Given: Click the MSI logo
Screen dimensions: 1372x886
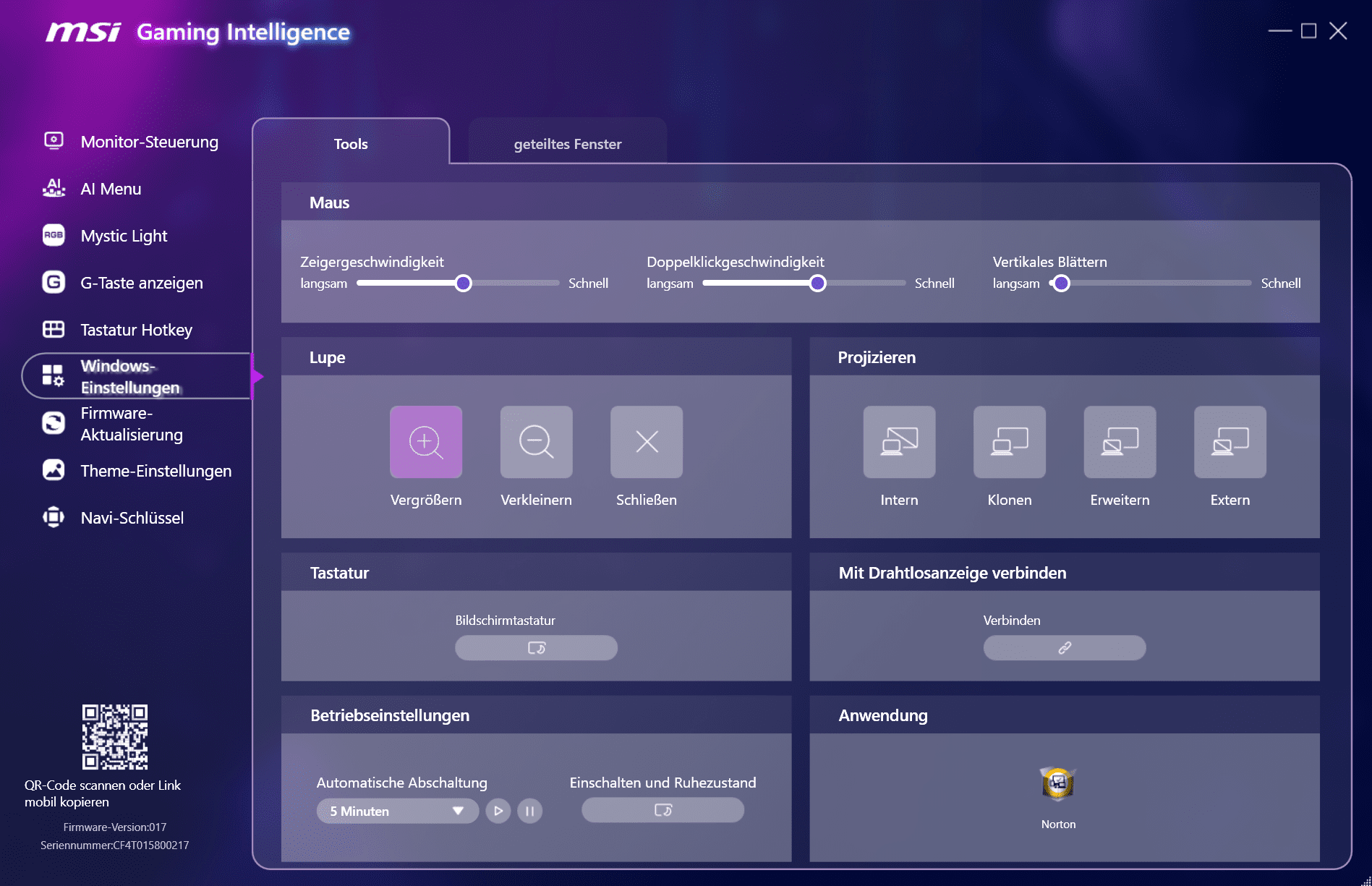Looking at the screenshot, I should 83,32.
